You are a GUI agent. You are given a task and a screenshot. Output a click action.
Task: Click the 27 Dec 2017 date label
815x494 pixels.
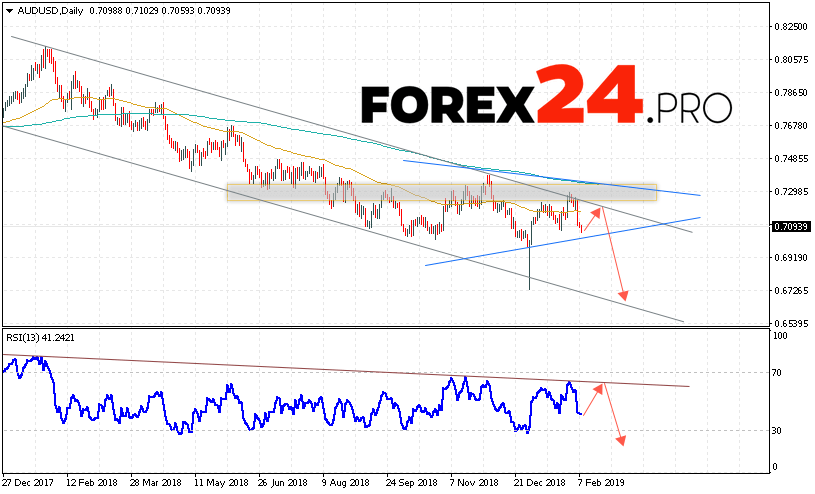[30, 483]
